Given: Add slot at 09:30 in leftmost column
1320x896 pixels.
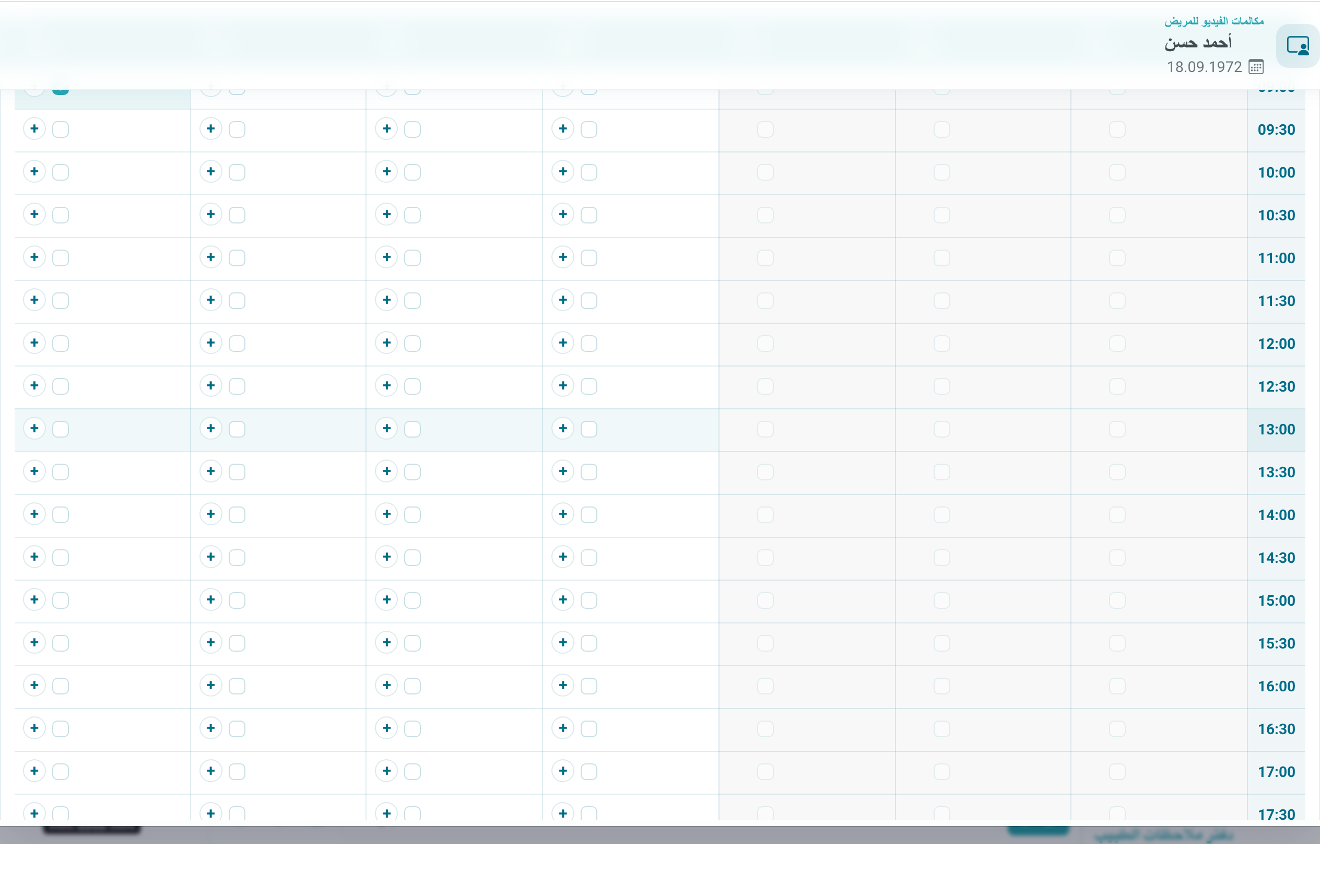Looking at the screenshot, I should point(34,129).
